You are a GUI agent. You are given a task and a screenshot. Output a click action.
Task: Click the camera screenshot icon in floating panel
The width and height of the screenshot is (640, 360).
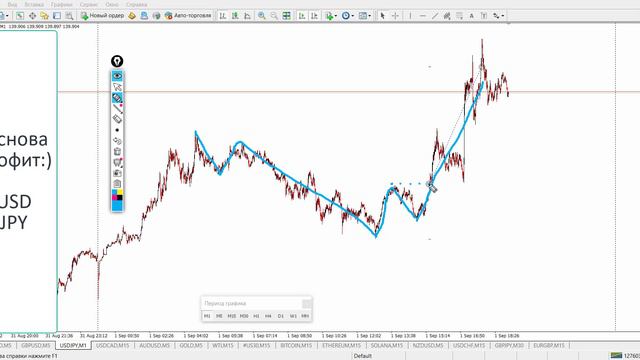pos(117,173)
